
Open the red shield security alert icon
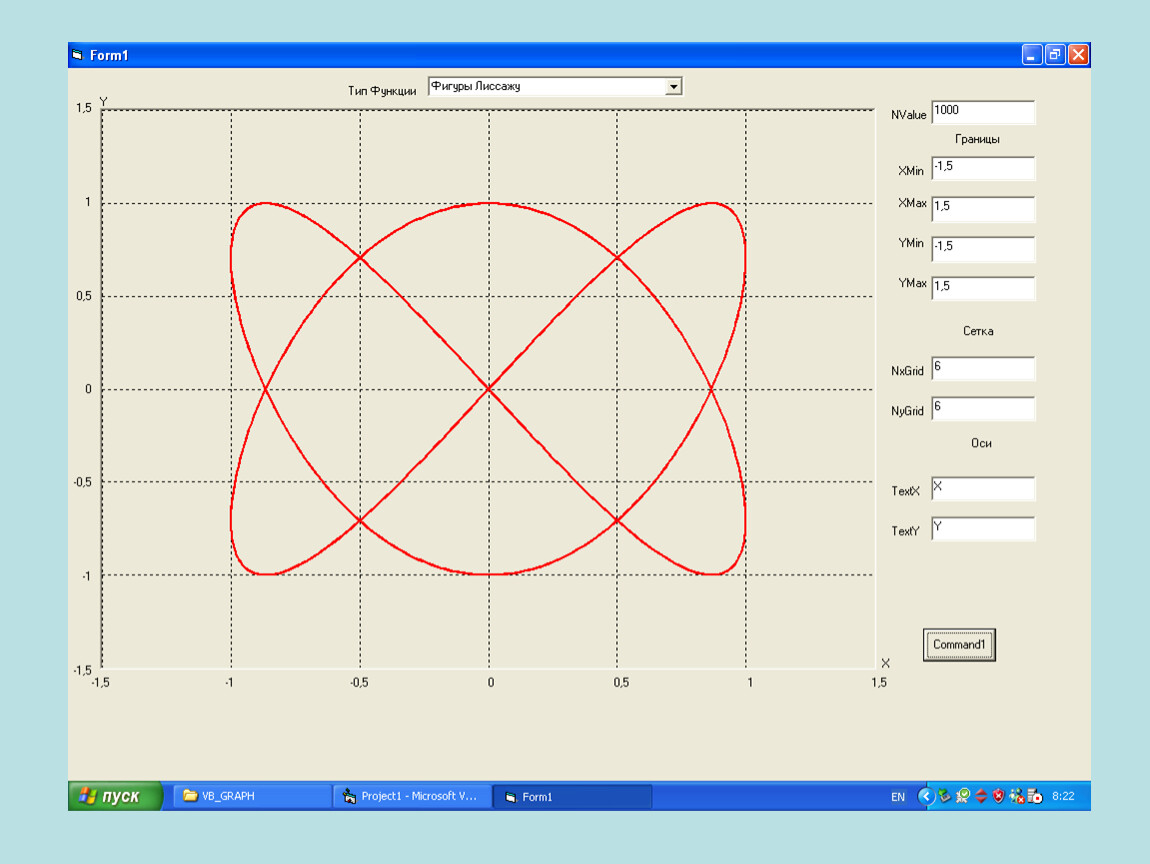coord(998,797)
